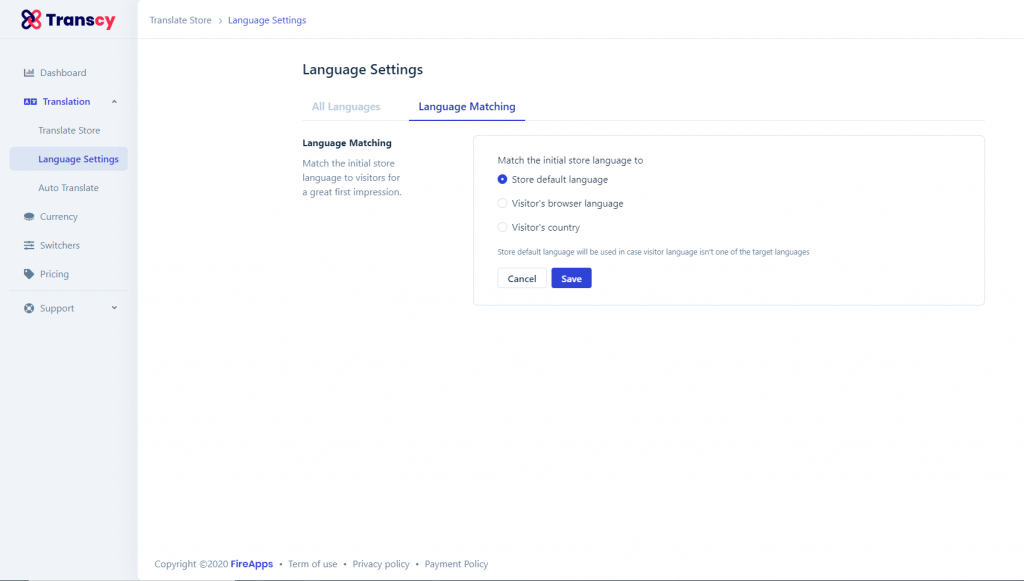Click Translate Store breadcrumb link
Viewport: 1024px width, 581px height.
(180, 20)
